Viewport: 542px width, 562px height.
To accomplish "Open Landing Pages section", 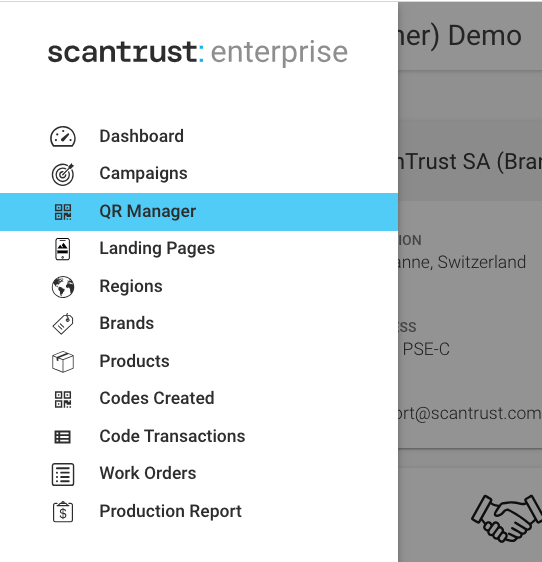I will [199, 249].
